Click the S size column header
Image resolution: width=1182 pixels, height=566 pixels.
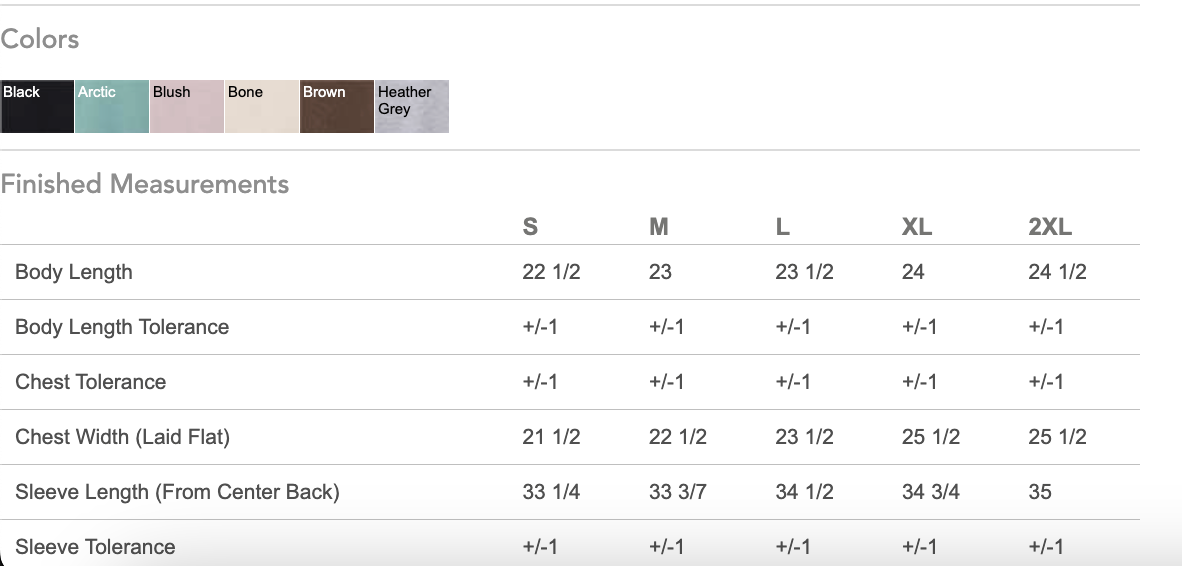tap(530, 227)
